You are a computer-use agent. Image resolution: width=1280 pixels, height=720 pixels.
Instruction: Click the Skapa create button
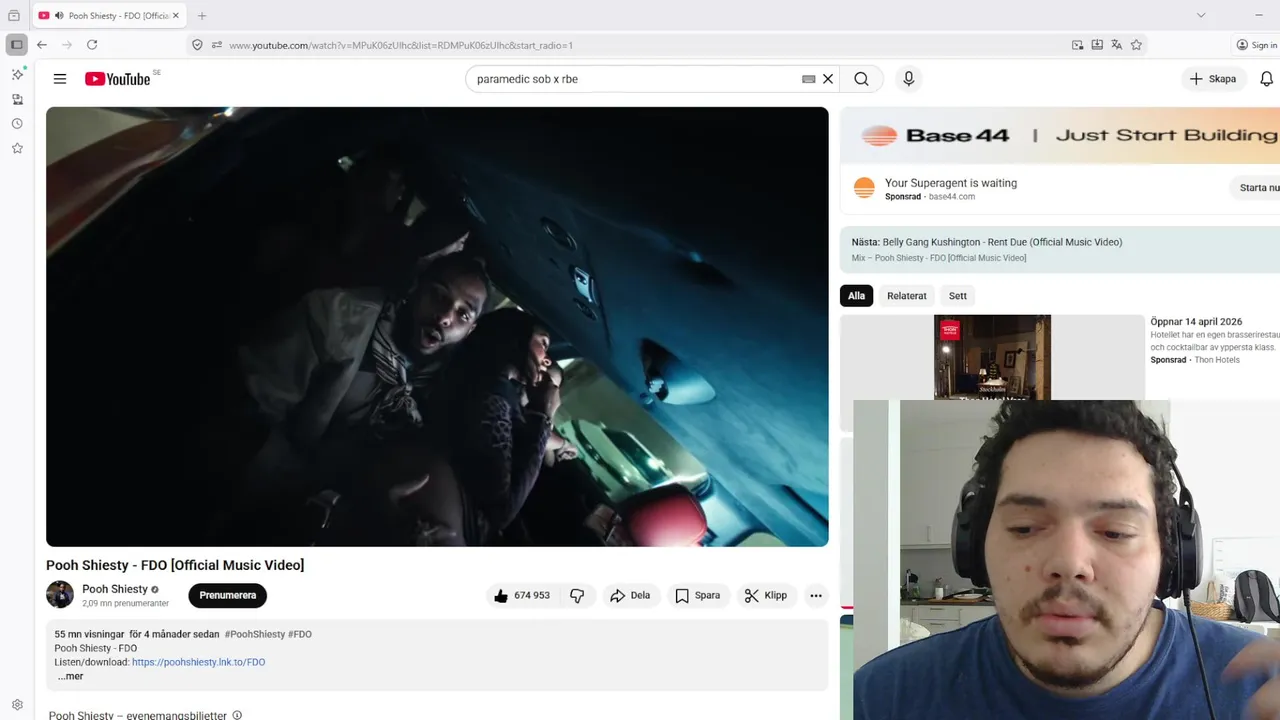point(1213,79)
